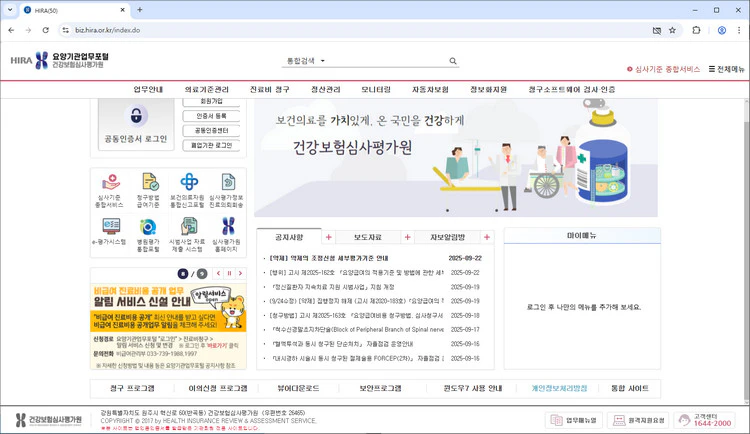Open the 진료비 청구 menu

269,89
